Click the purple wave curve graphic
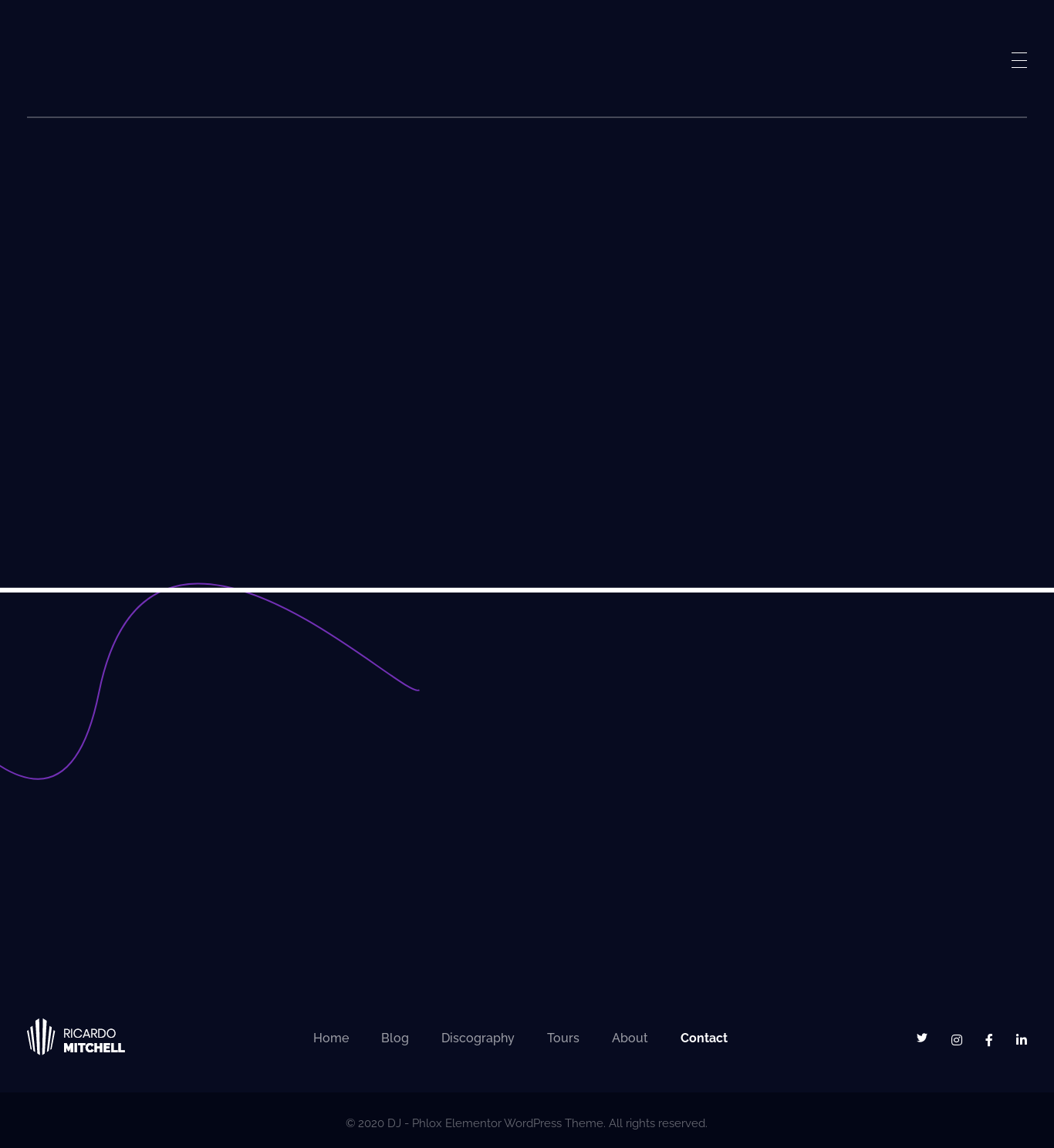This screenshot has height=1148, width=1054. (x=100, y=679)
